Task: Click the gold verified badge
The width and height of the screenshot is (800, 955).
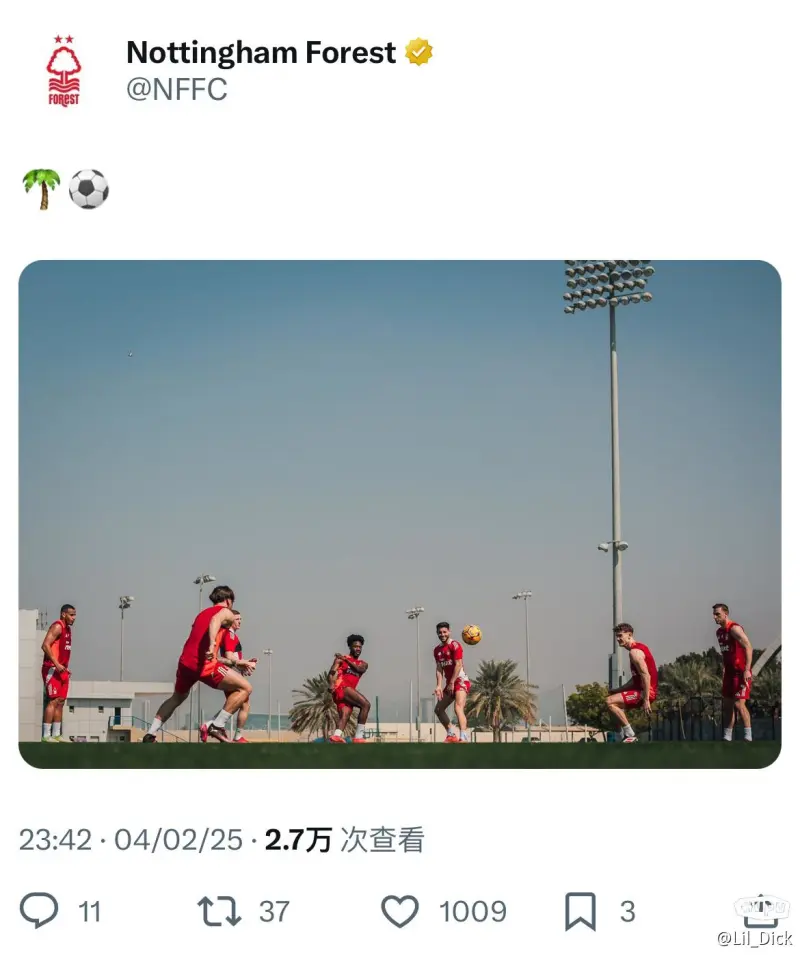Action: [x=419, y=52]
